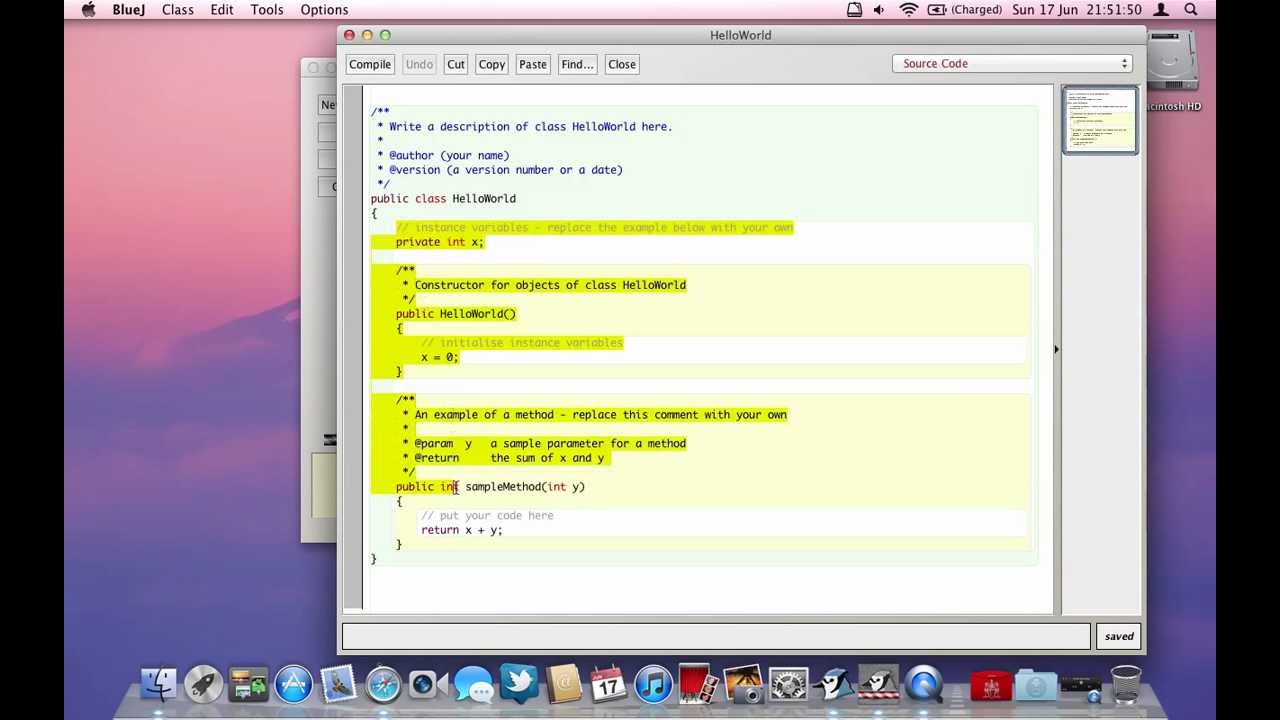The image size is (1280, 720).
Task: Open the BlueJ application menu
Action: 128,10
